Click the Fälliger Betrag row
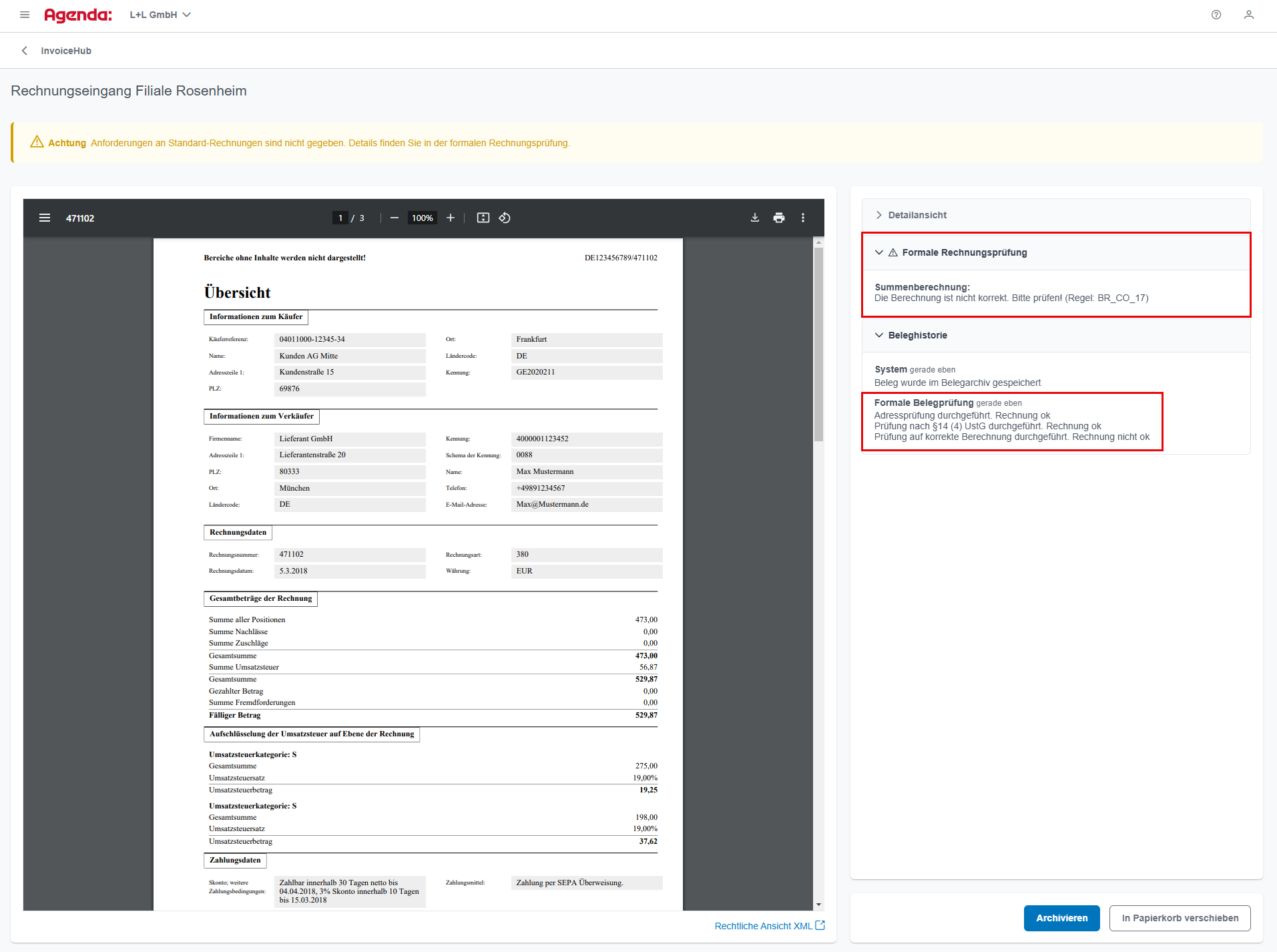 tap(433, 715)
